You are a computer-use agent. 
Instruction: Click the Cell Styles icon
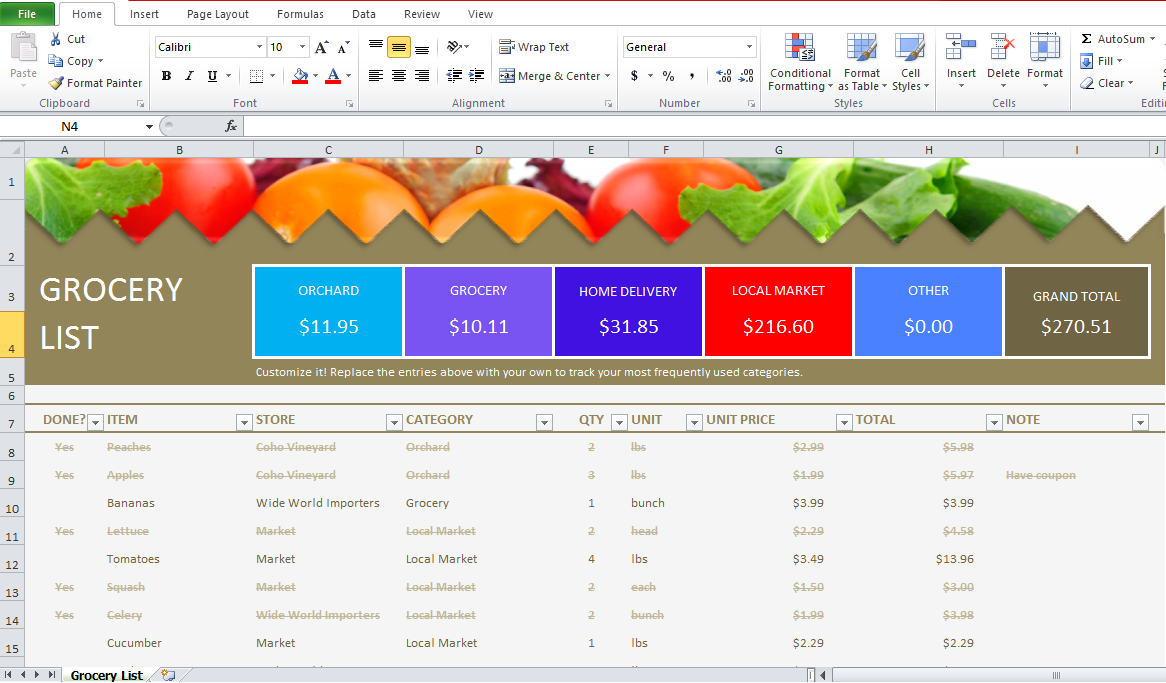(x=909, y=48)
